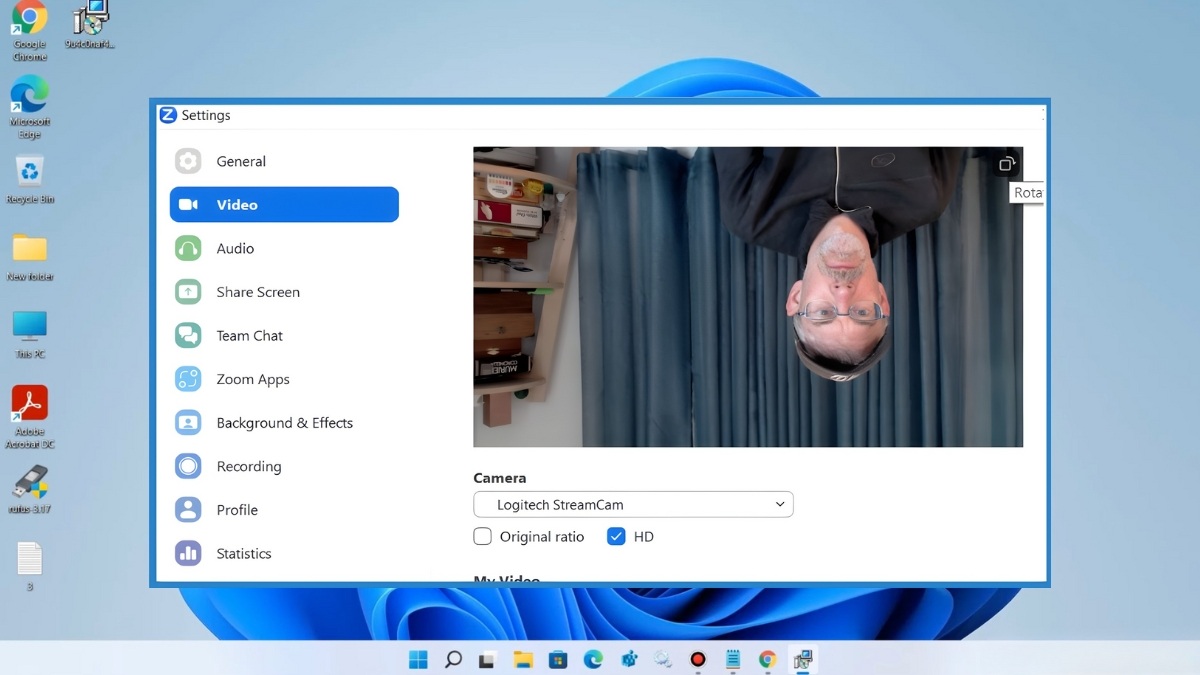1200x675 pixels.
Task: Select the Background & Effects portrait icon
Action: pos(188,422)
